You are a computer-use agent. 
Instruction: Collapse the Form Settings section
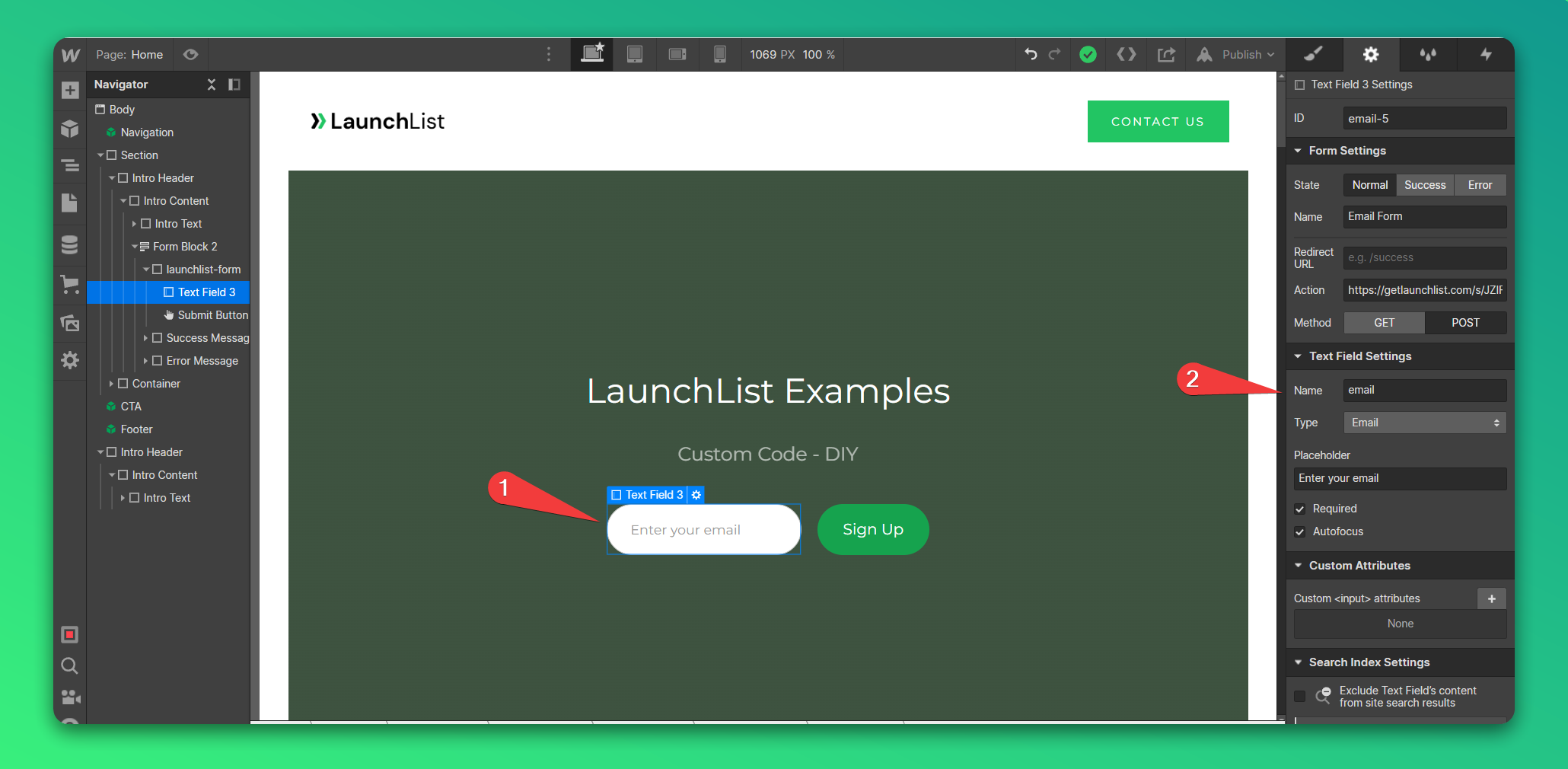point(1299,151)
